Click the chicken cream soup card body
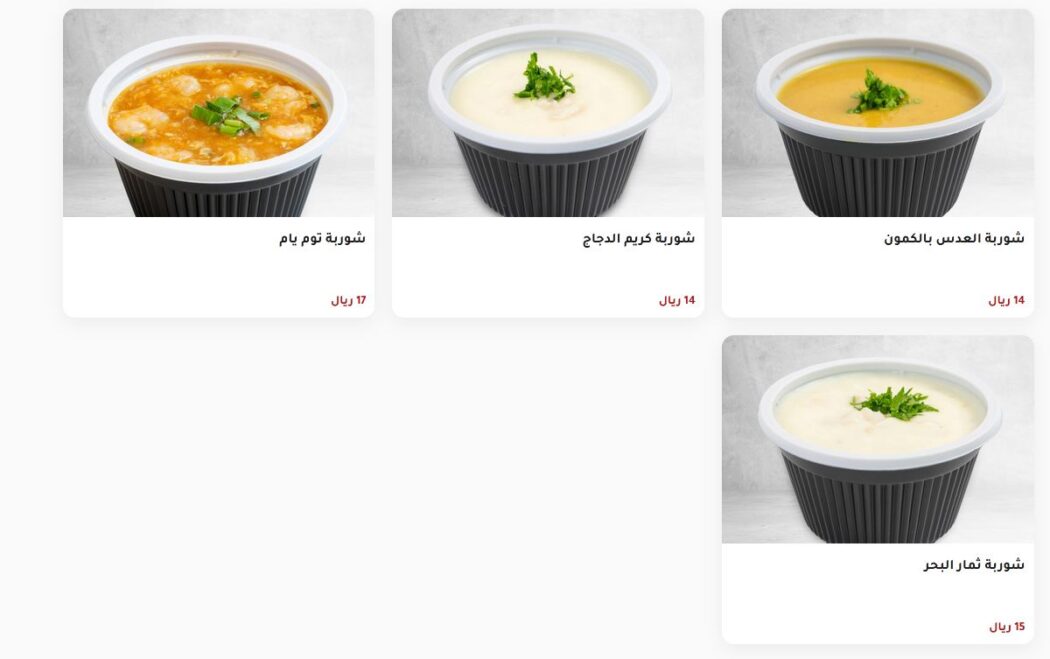The image size is (1050, 659). [x=548, y=267]
